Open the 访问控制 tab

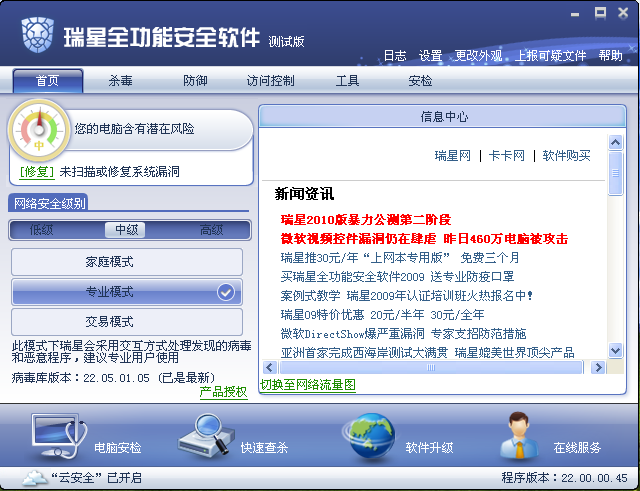[x=271, y=80]
